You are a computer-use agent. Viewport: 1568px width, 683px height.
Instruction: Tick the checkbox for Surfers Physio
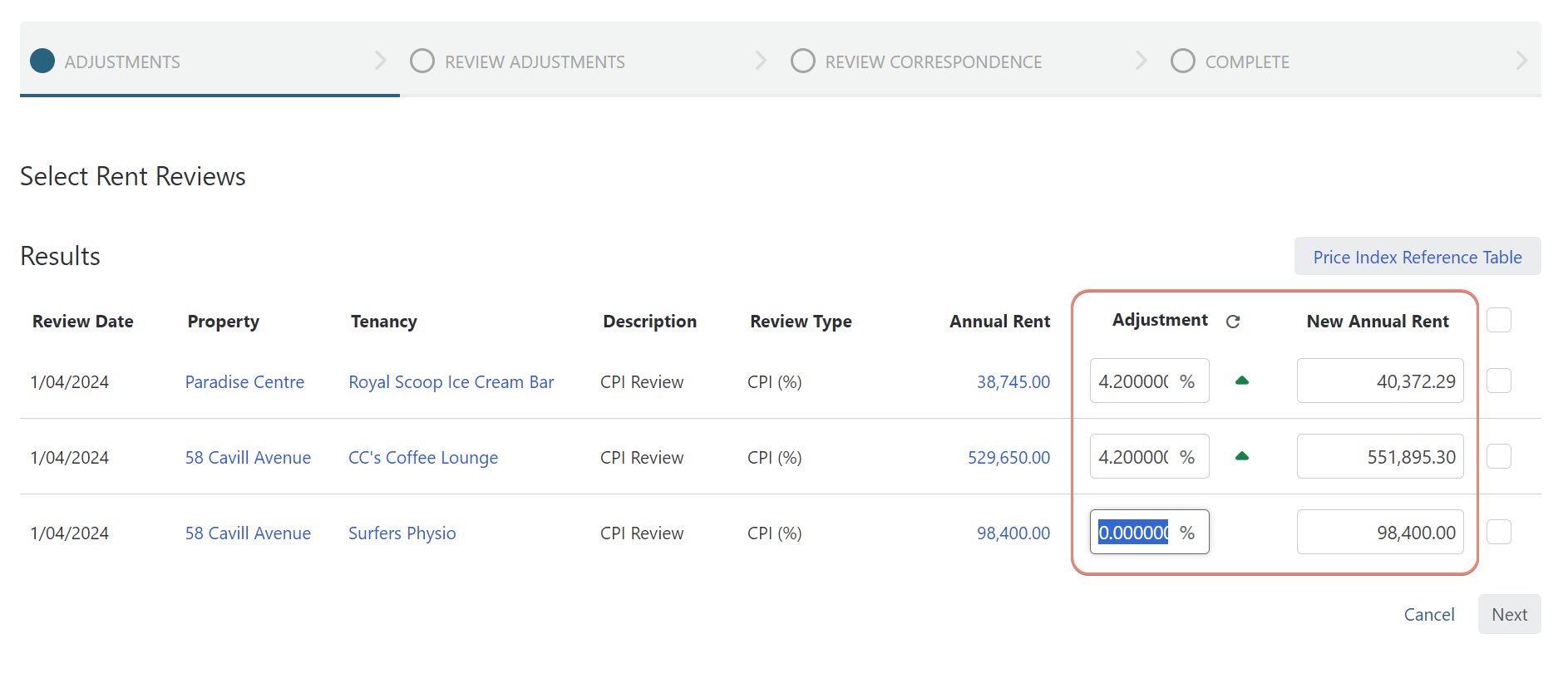click(x=1499, y=532)
